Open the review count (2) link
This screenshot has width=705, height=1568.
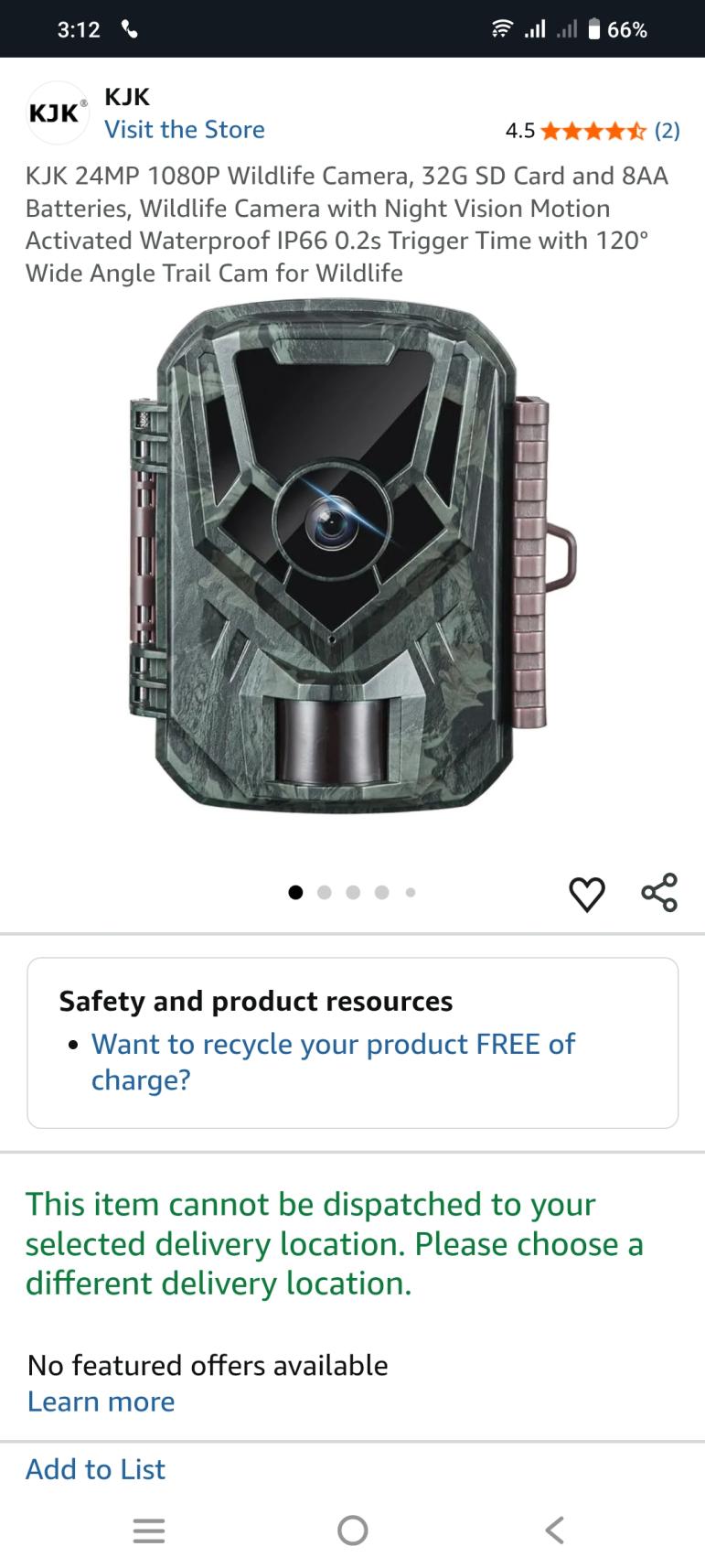[667, 131]
